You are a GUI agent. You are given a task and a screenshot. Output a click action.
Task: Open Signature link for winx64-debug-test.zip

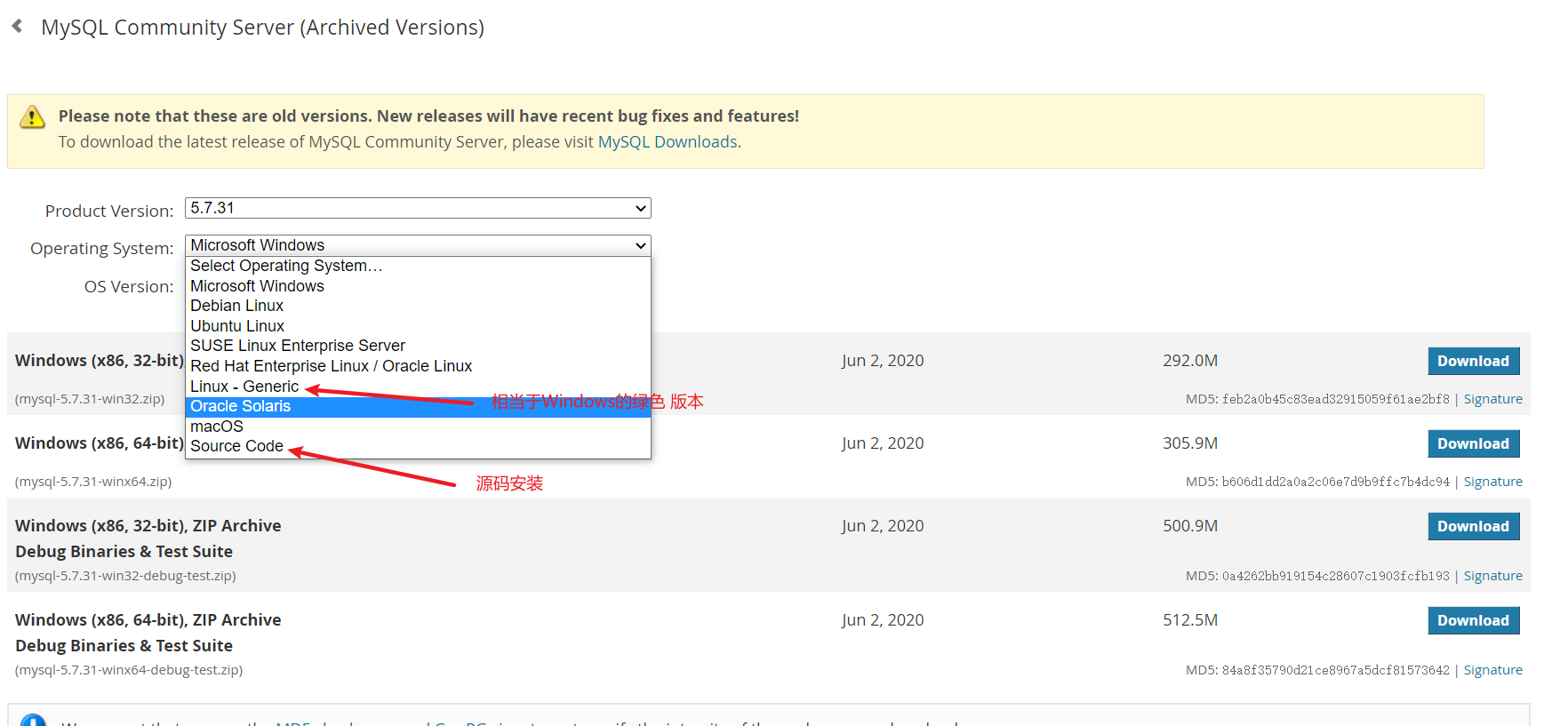1492,670
